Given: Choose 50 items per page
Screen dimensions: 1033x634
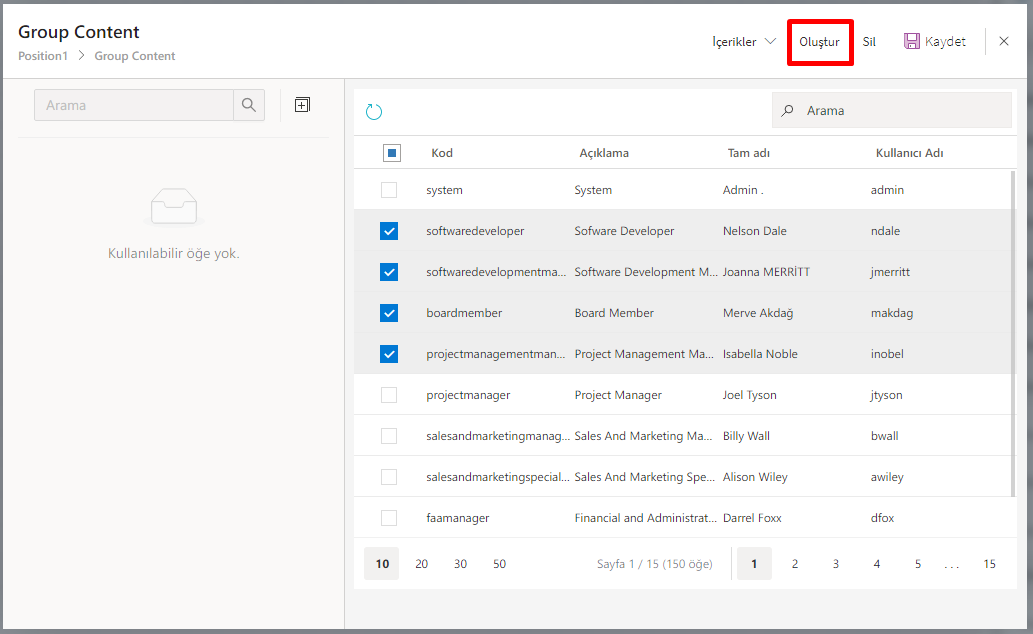Looking at the screenshot, I should click(499, 564).
